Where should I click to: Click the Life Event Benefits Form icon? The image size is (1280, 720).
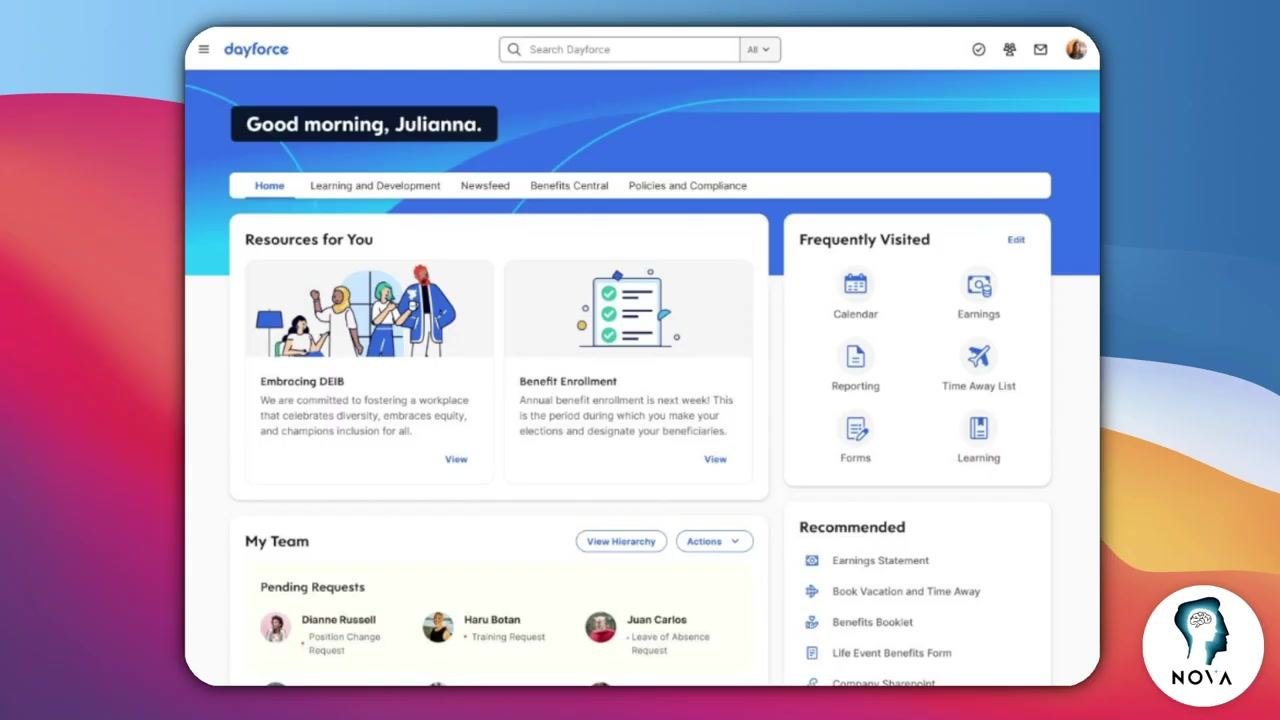812,653
